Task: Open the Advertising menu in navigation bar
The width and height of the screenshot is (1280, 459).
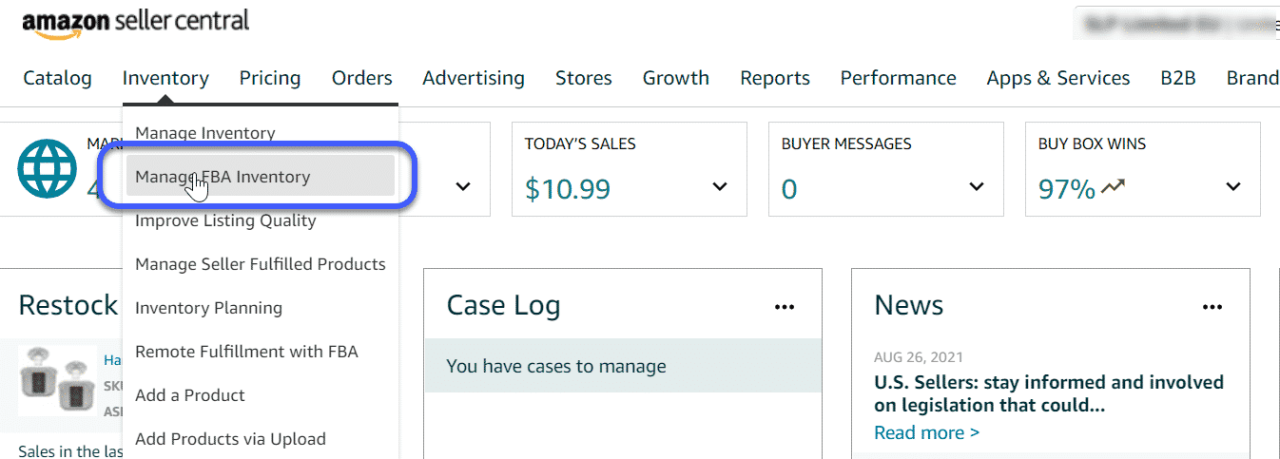Action: pos(473,78)
